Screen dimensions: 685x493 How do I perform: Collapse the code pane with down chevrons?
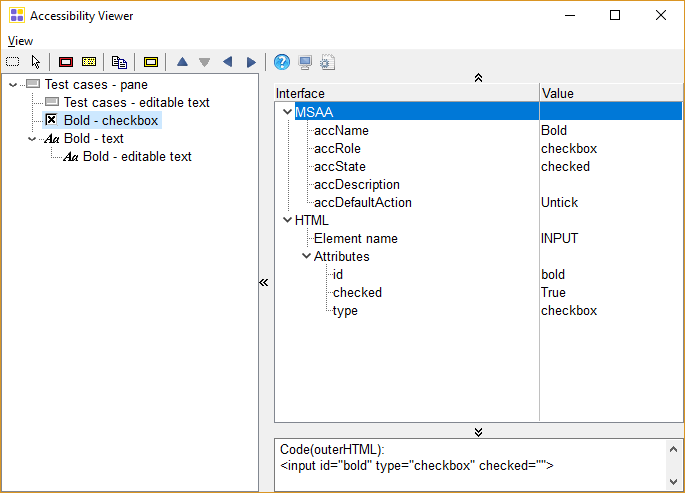[x=478, y=431]
